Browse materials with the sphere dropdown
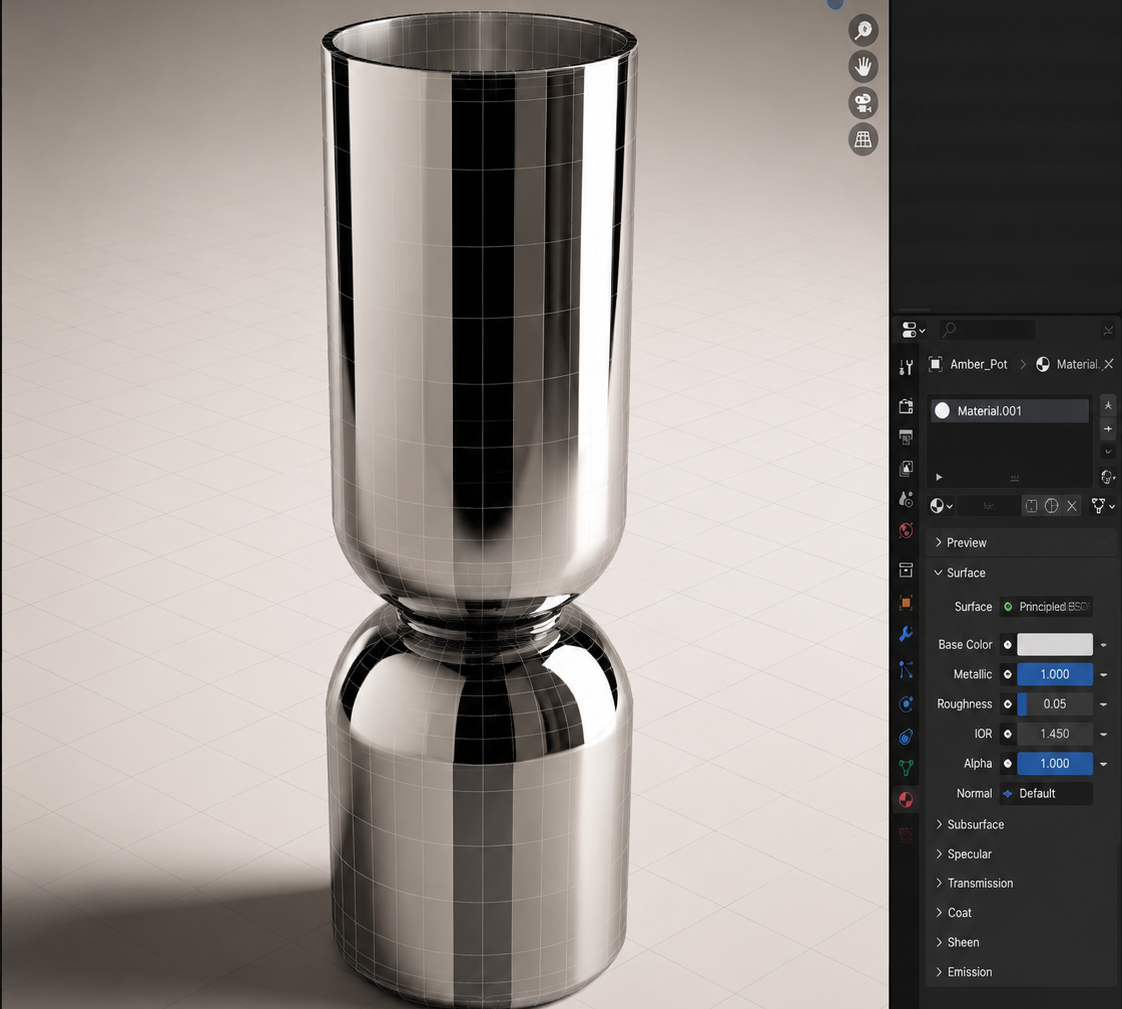This screenshot has height=1009, width=1122. (941, 506)
